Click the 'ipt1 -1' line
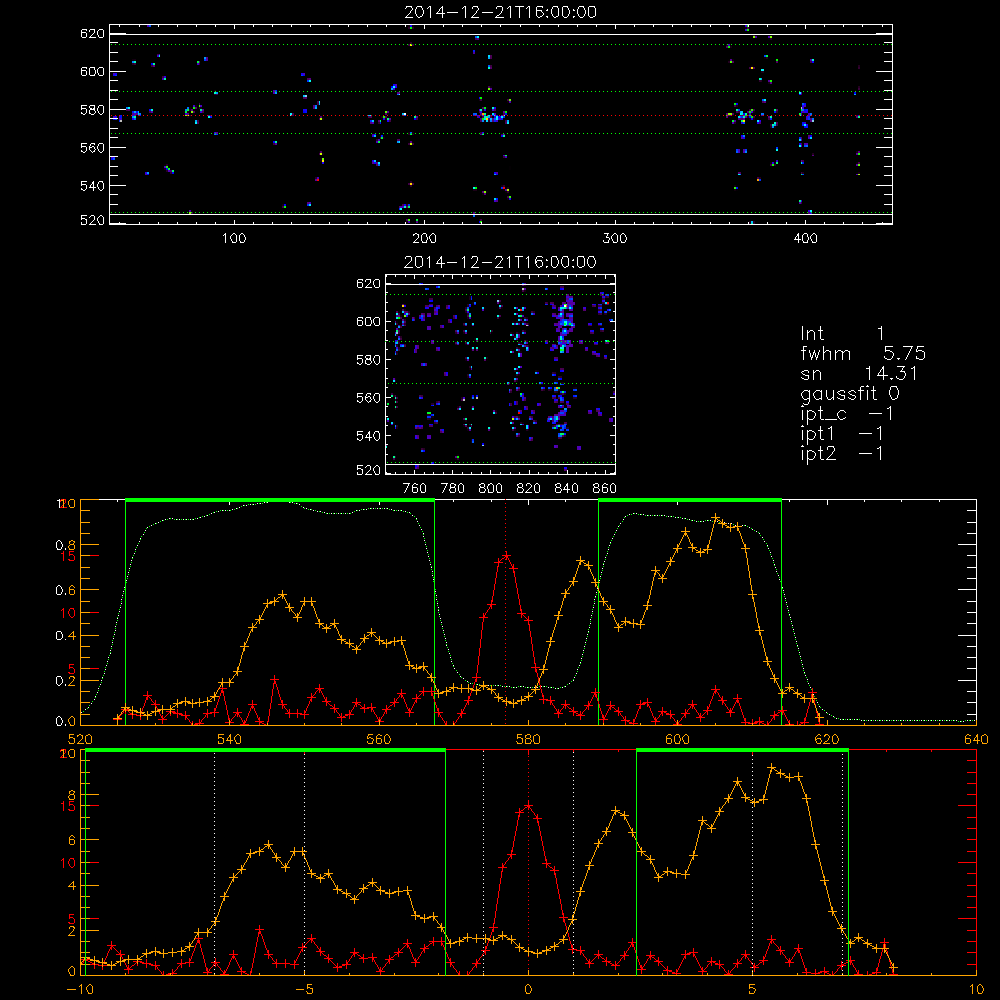Image resolution: width=1000 pixels, height=1000 pixels. 842,434
